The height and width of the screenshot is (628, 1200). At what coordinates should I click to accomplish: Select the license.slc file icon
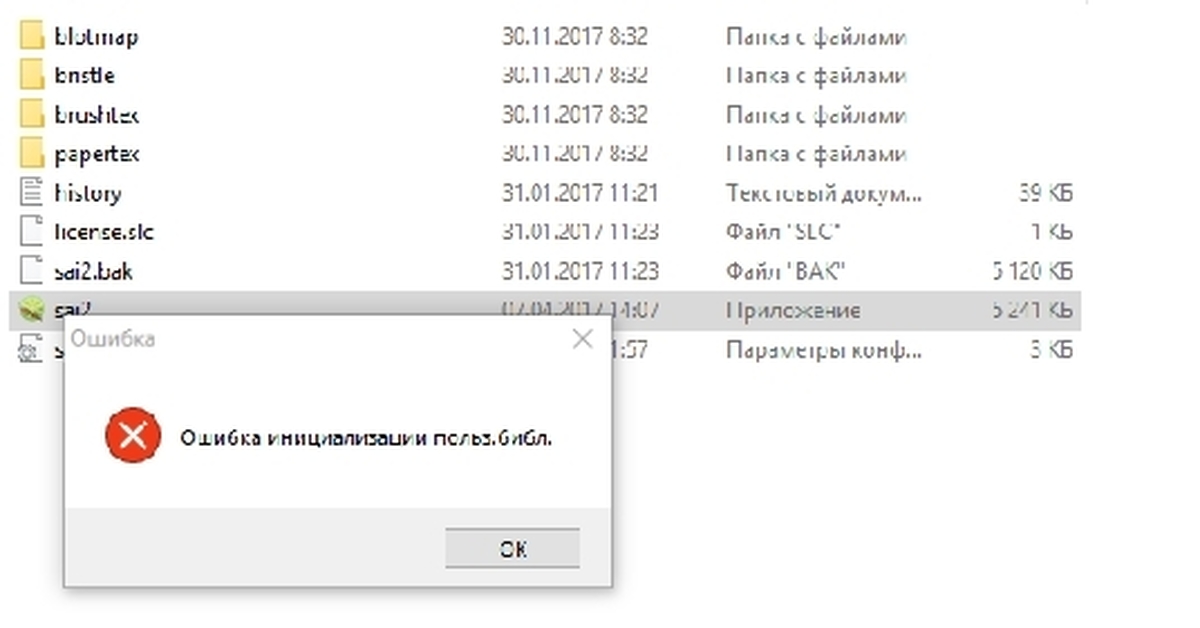tap(32, 232)
